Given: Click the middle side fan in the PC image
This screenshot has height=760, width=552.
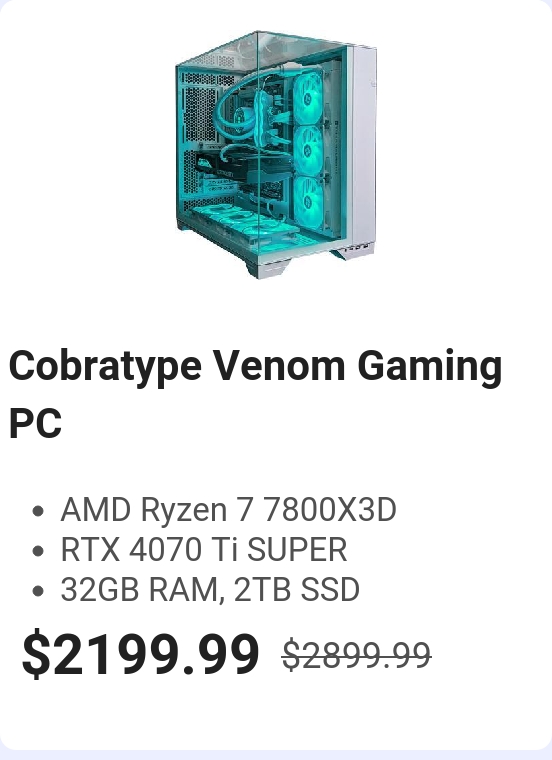Looking at the screenshot, I should coord(308,151).
